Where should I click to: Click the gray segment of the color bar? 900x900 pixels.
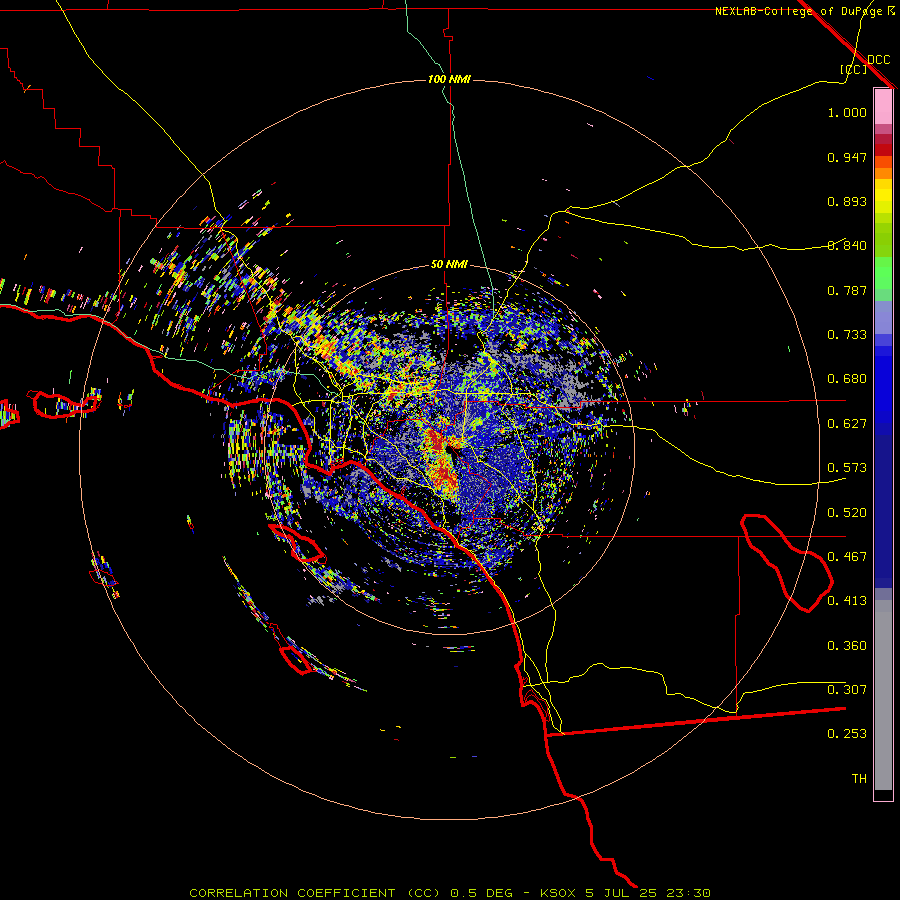click(883, 695)
